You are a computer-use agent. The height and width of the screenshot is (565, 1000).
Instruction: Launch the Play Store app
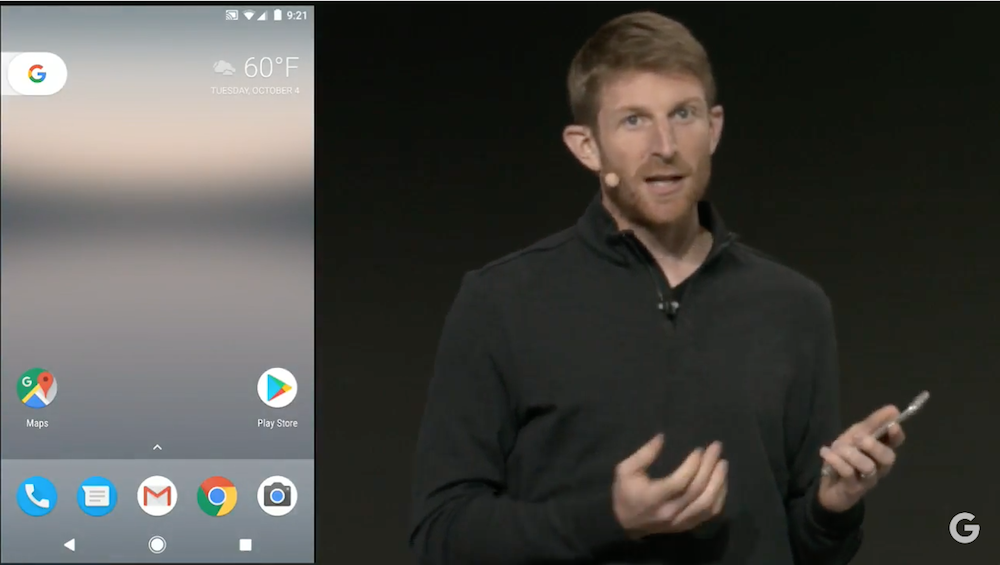pyautogui.click(x=277, y=388)
